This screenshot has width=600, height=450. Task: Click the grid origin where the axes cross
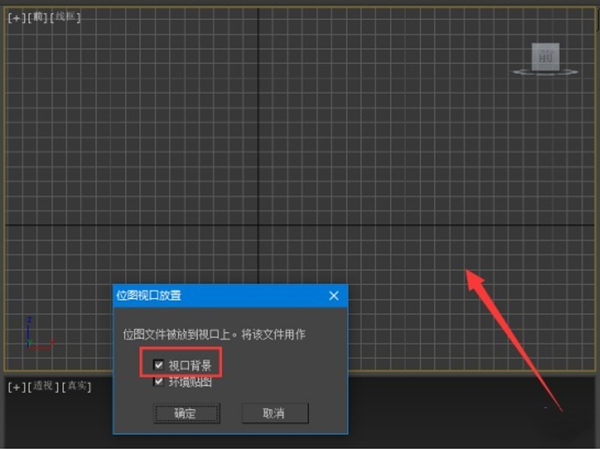(259, 223)
